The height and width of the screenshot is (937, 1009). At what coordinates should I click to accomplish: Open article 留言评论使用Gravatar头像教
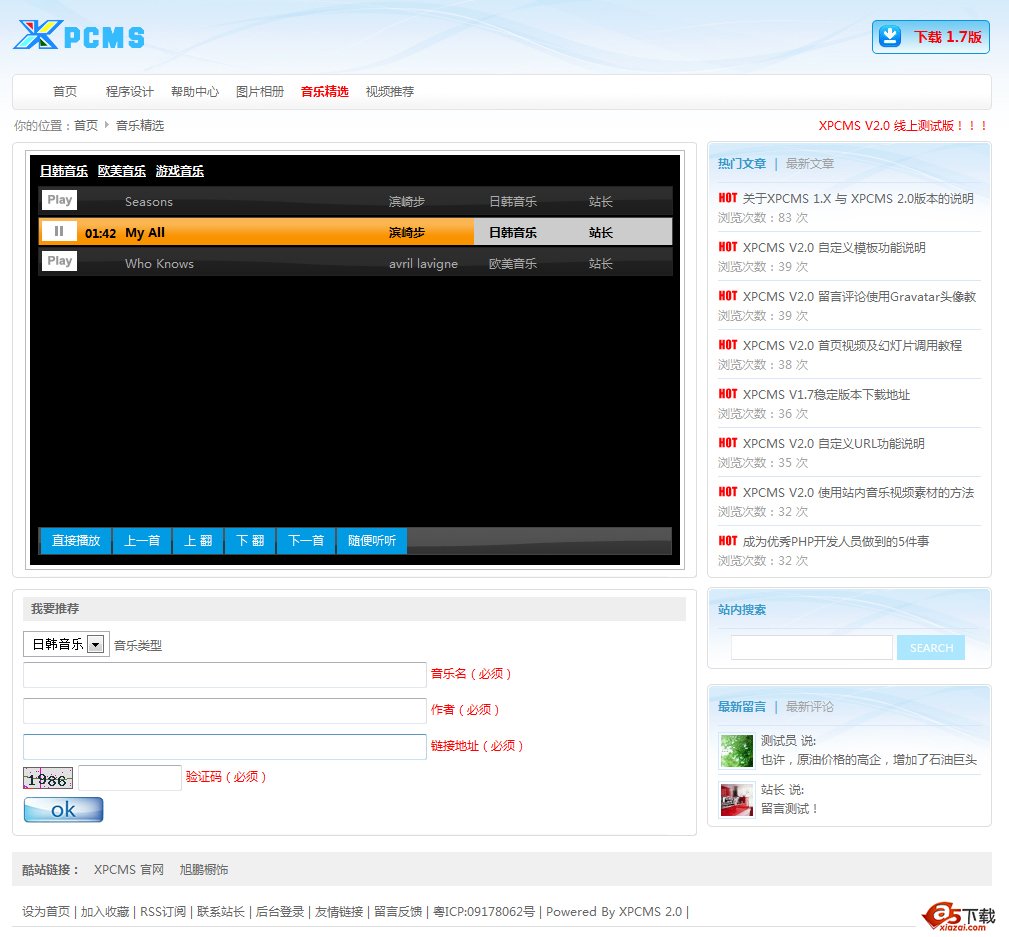pyautogui.click(x=860, y=296)
